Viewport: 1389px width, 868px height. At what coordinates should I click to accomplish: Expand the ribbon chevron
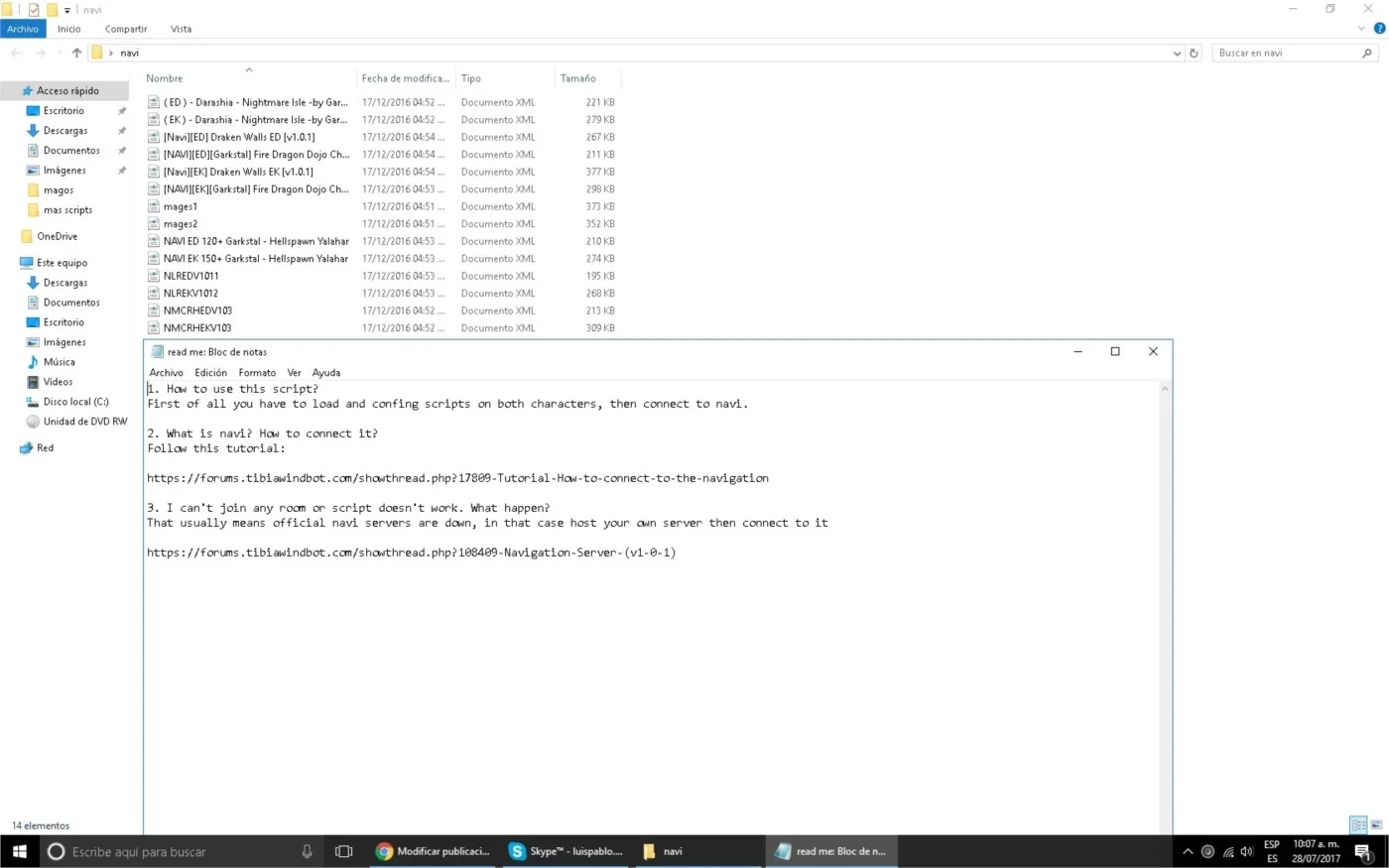click(x=1361, y=28)
